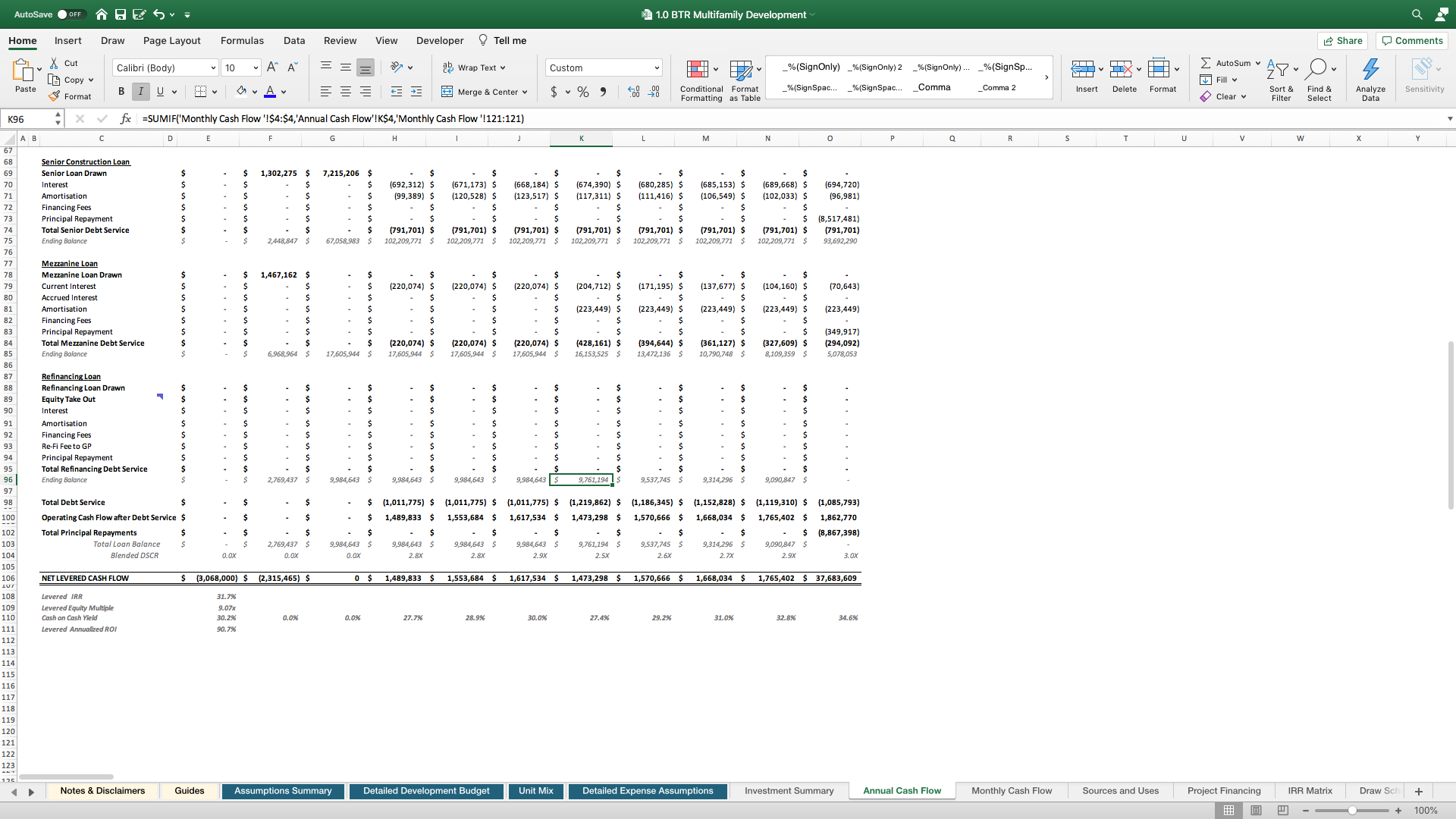Image resolution: width=1456 pixels, height=819 pixels.
Task: Click the fx insert function icon
Action: pos(126,119)
